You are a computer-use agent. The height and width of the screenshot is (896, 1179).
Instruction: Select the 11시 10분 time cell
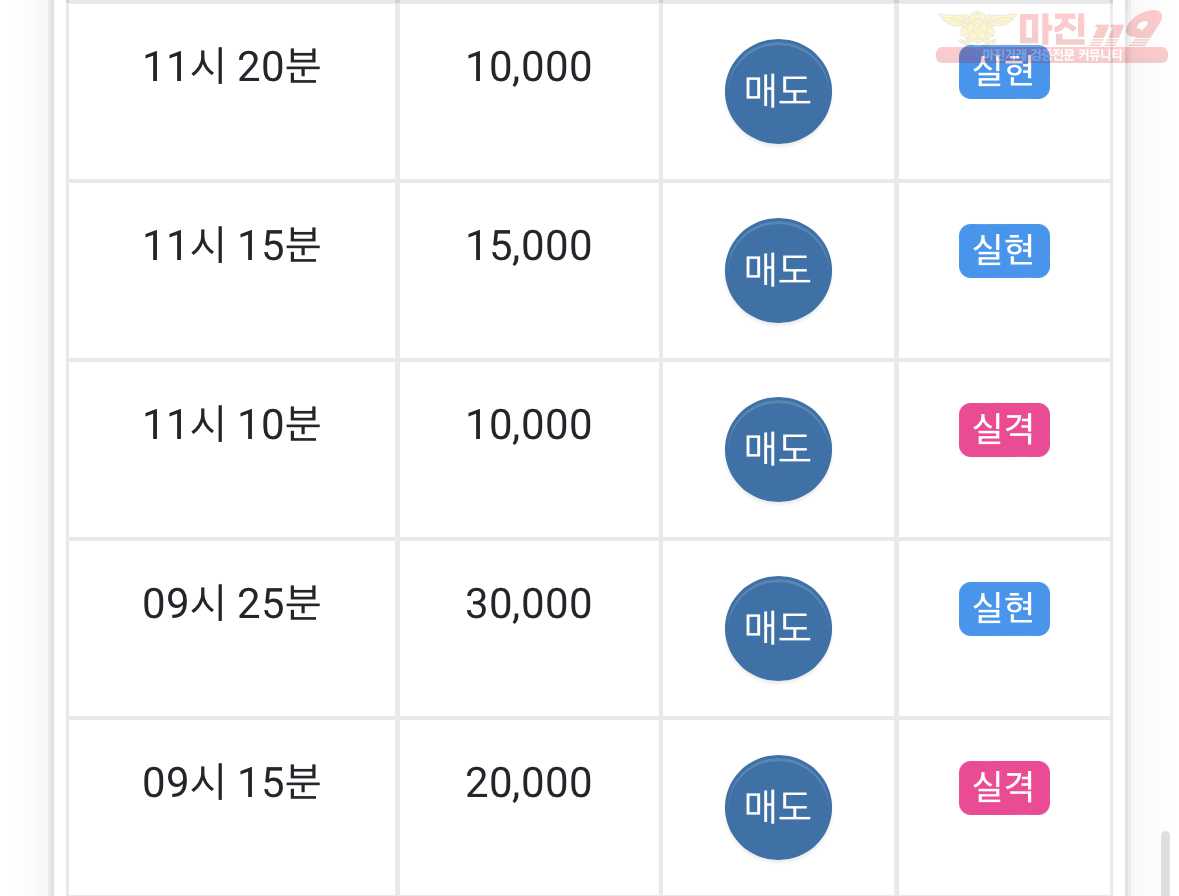tap(232, 450)
